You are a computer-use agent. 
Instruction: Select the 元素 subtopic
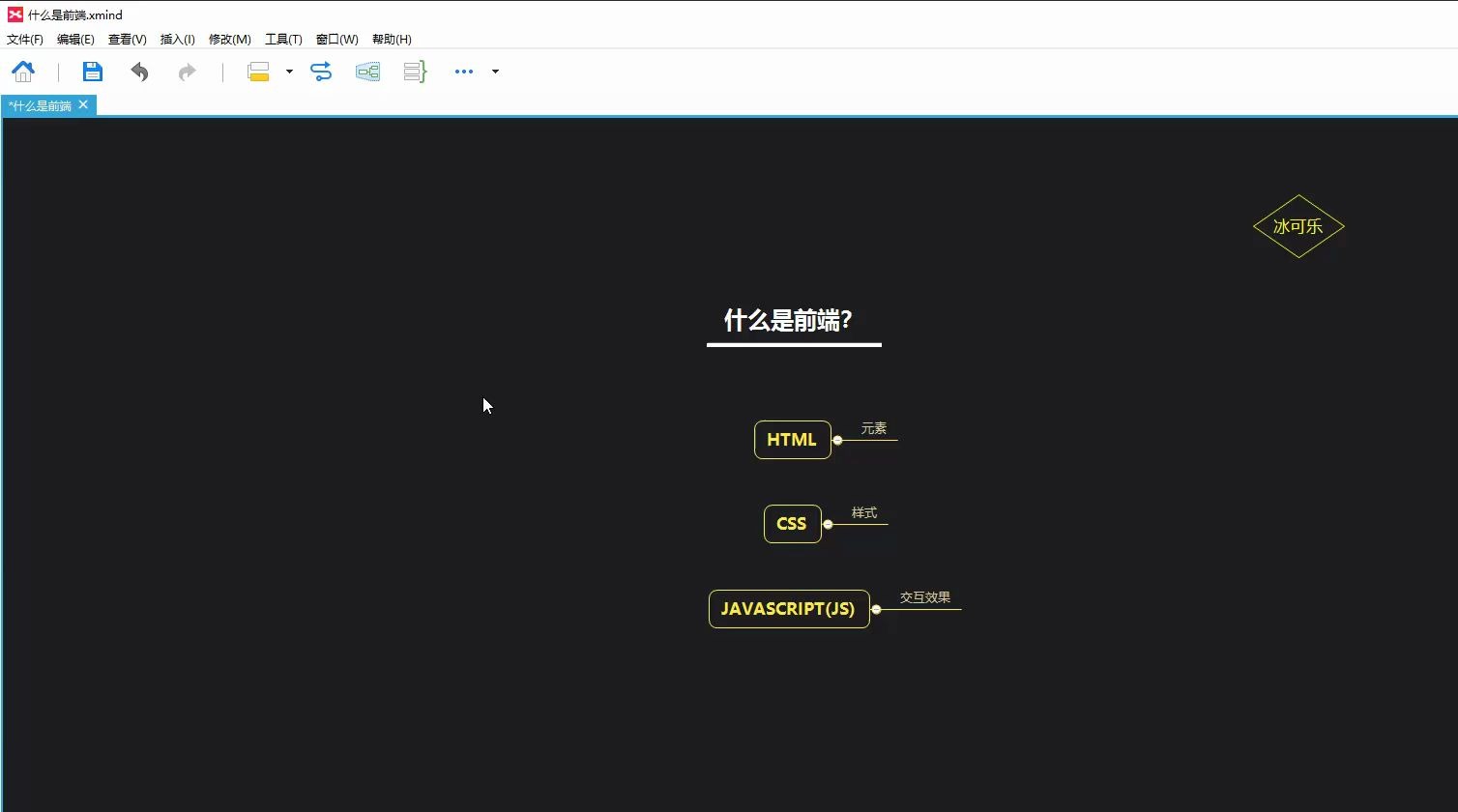pos(874,428)
